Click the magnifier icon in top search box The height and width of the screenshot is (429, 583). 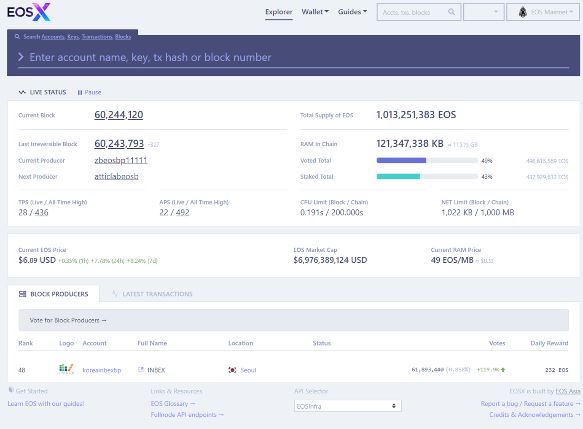click(x=451, y=12)
